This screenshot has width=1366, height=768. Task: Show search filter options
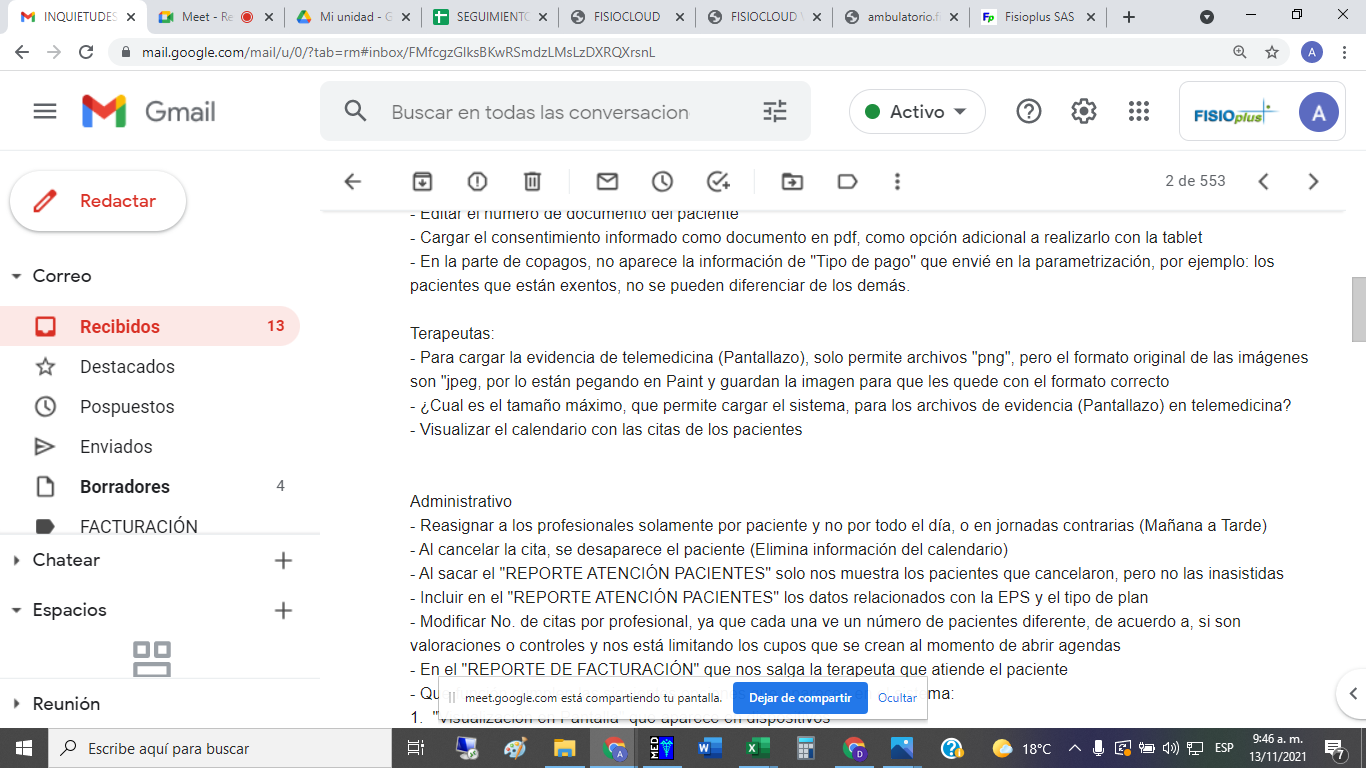point(775,112)
